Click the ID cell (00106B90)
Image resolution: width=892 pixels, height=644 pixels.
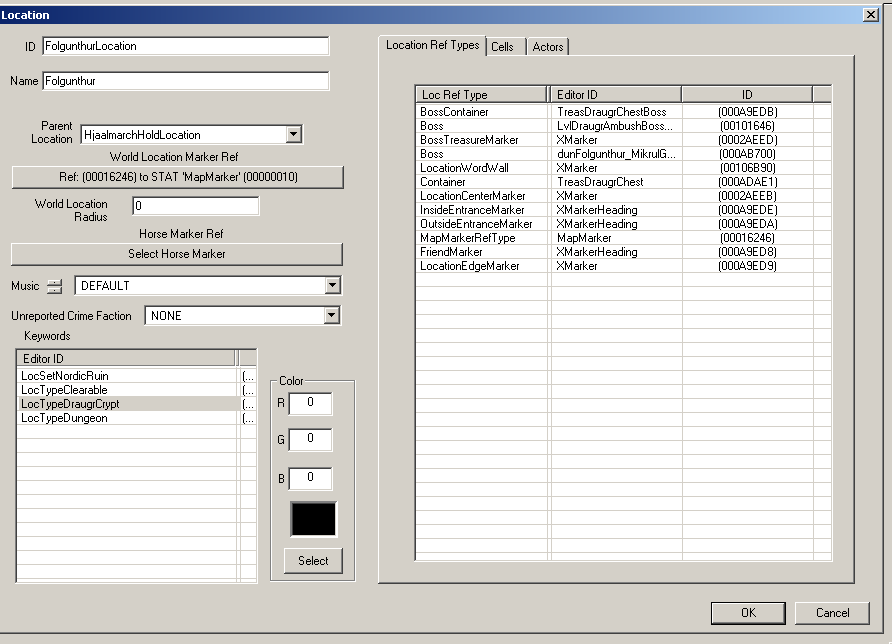pos(748,168)
